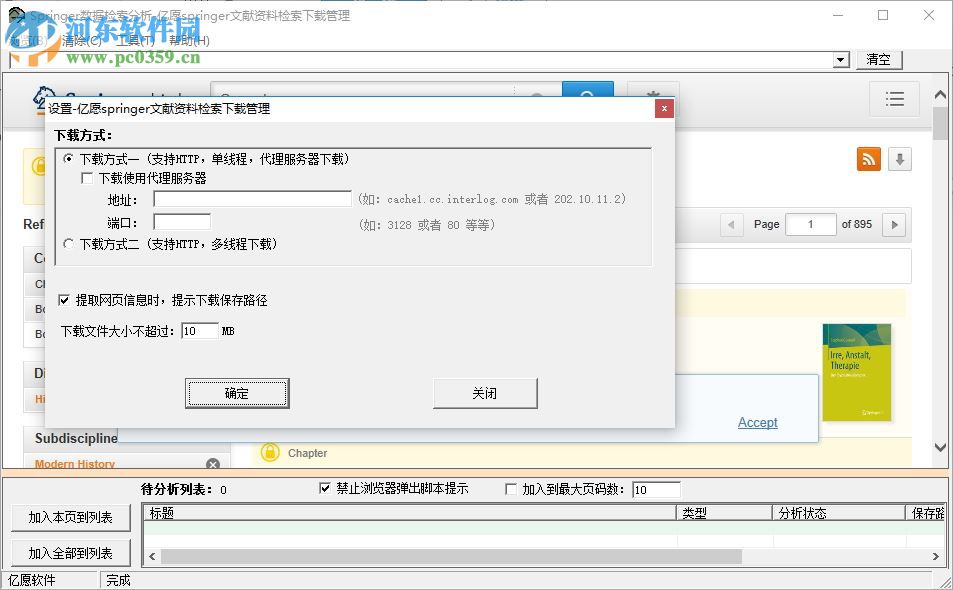Remove the Modern History filter via its X icon

[x=213, y=464]
